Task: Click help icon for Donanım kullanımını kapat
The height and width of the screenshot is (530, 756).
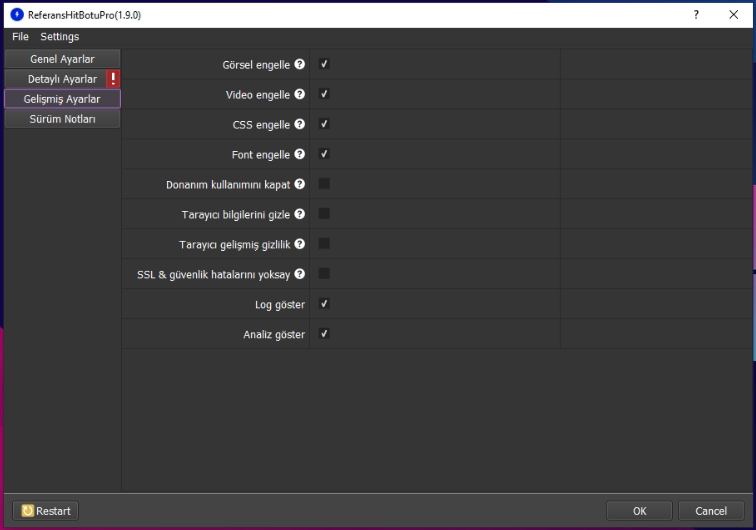Action: pyautogui.click(x=299, y=184)
